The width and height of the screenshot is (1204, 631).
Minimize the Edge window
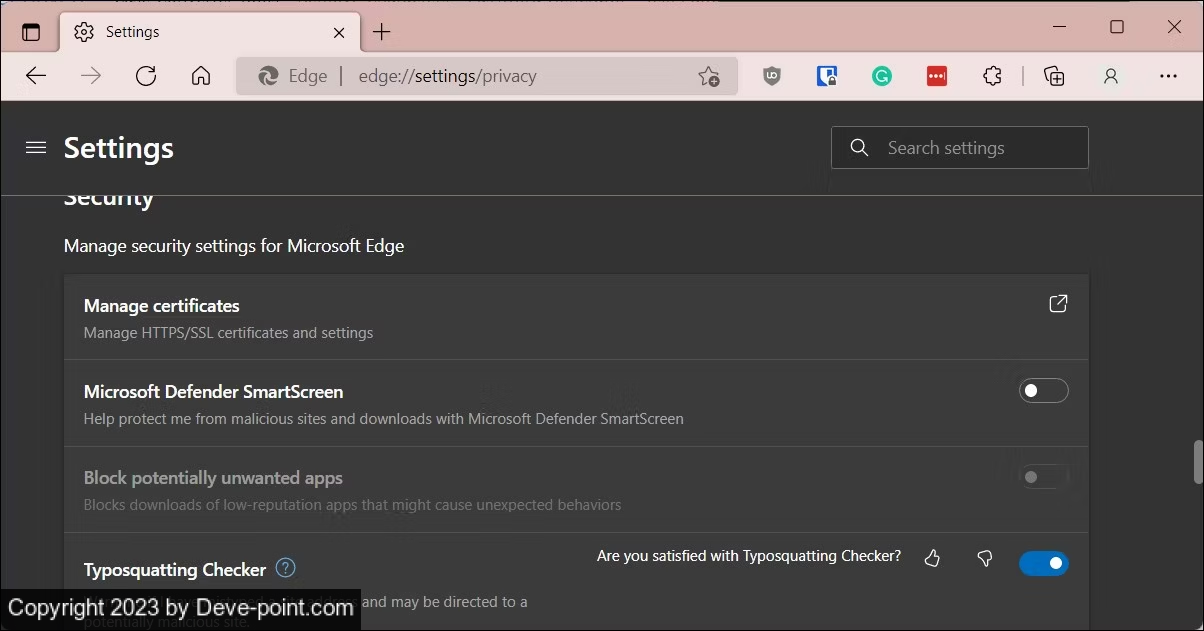[x=1061, y=27]
